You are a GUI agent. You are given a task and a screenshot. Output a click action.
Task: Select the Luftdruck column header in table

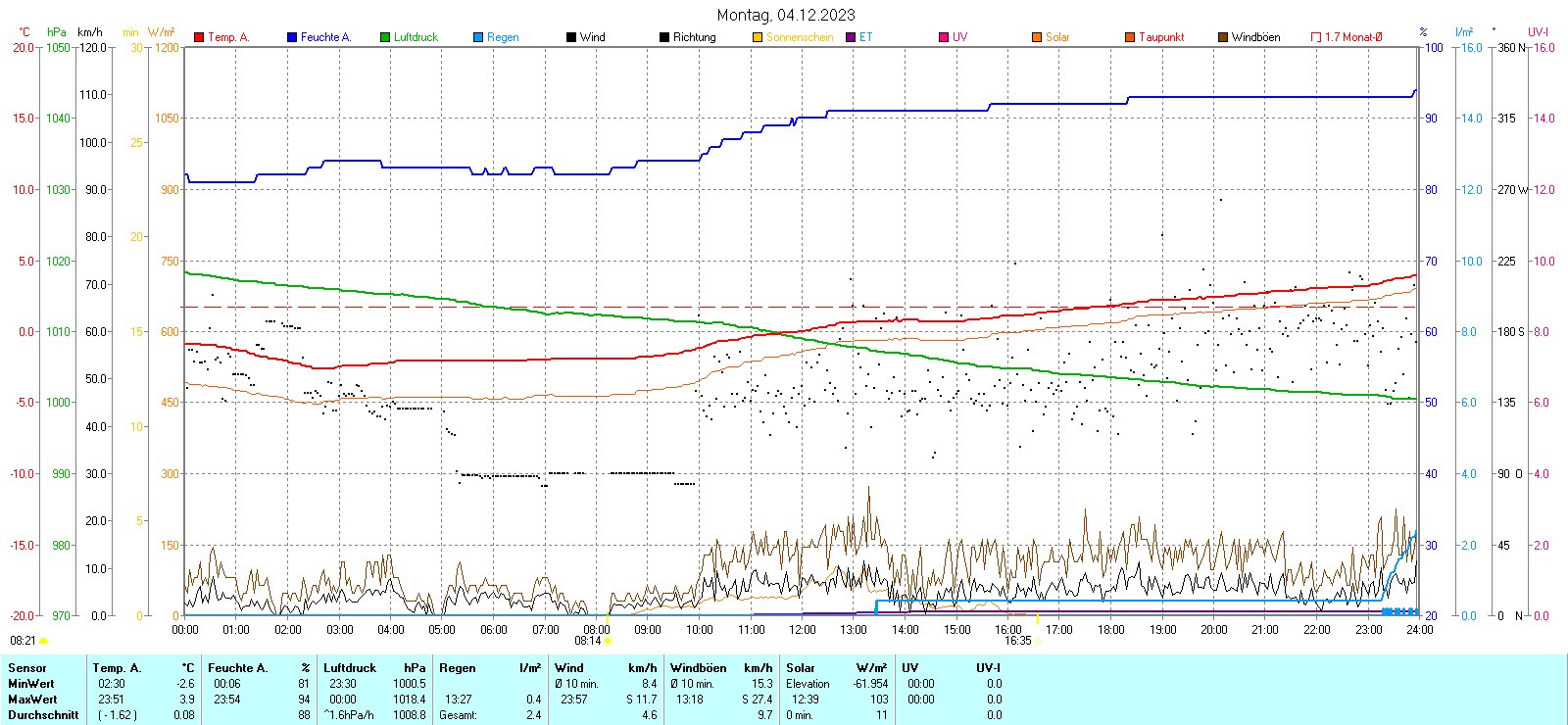pyautogui.click(x=350, y=668)
